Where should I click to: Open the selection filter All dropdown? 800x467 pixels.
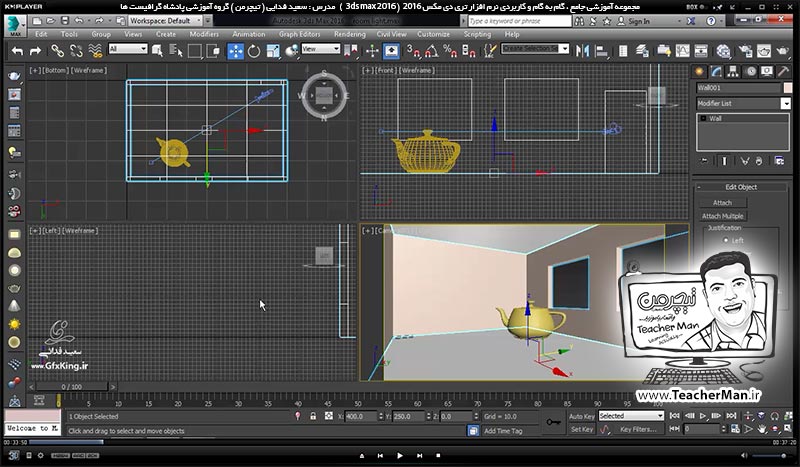[128, 49]
